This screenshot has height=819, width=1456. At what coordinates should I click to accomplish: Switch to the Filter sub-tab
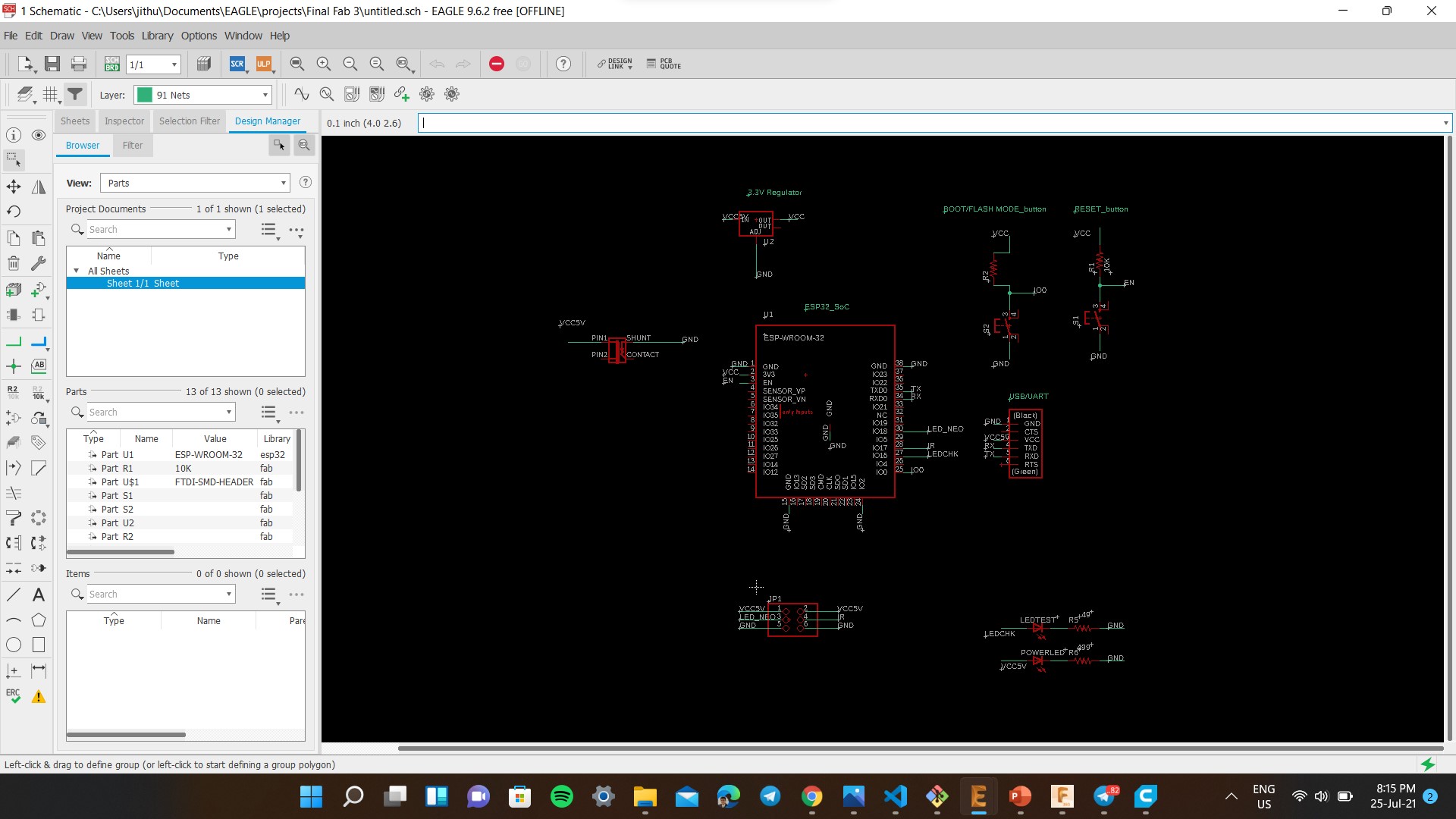tap(133, 146)
